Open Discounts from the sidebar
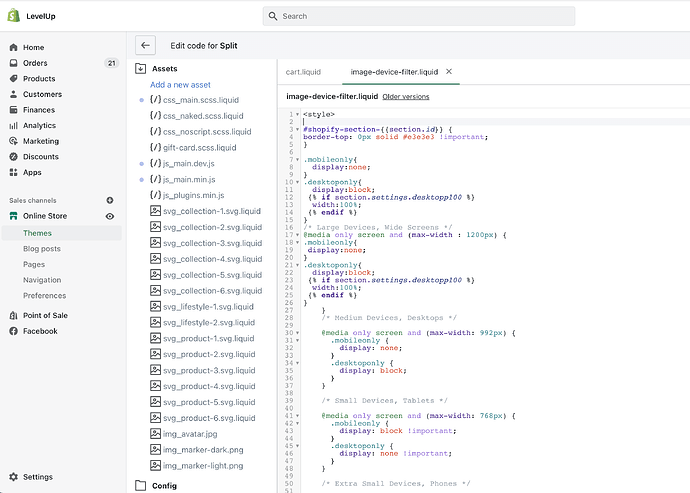This screenshot has width=690, height=493. point(40,157)
